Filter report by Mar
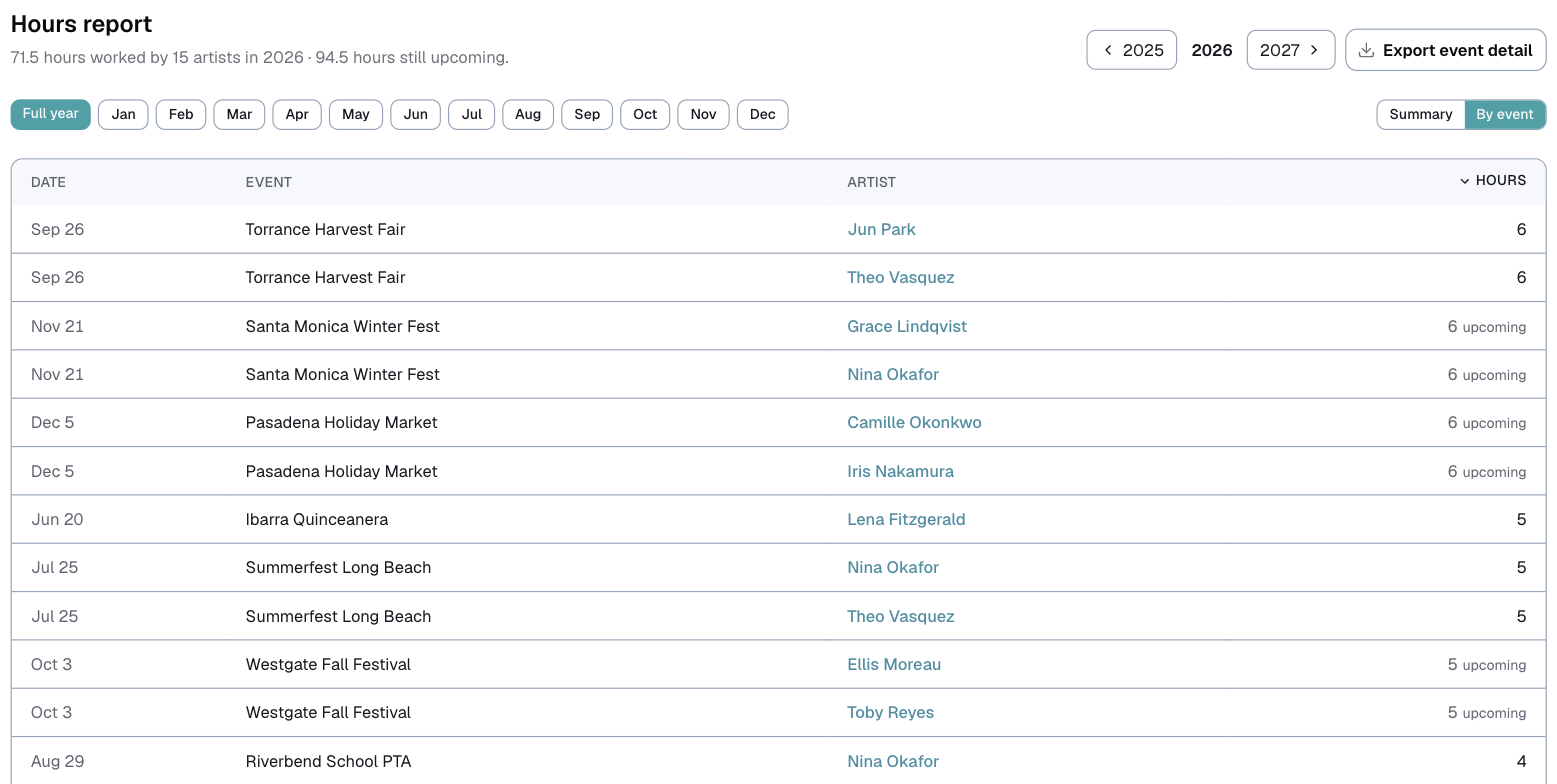Screen dimensions: 1557x784 pos(239,114)
